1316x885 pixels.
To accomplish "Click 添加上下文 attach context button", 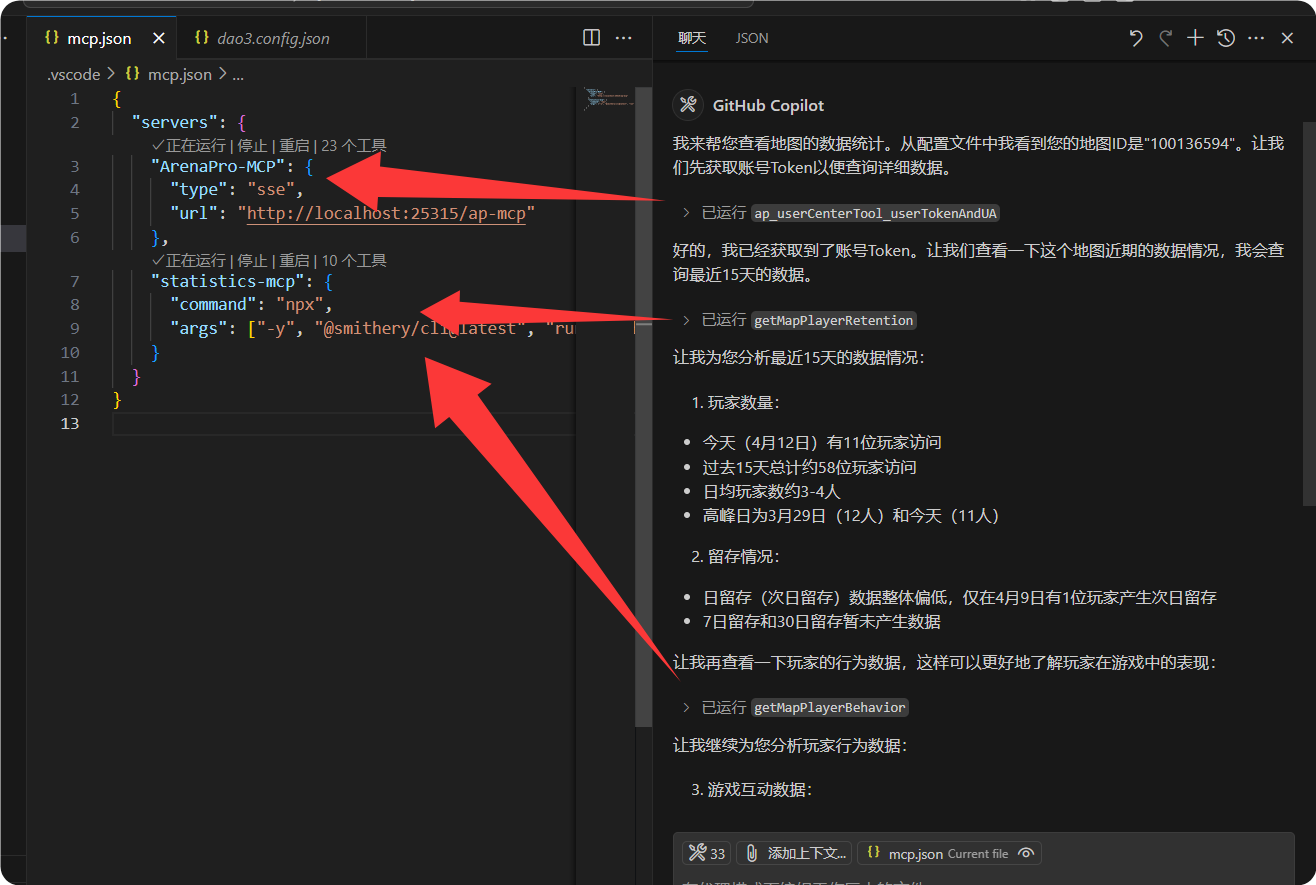I will click(x=796, y=853).
